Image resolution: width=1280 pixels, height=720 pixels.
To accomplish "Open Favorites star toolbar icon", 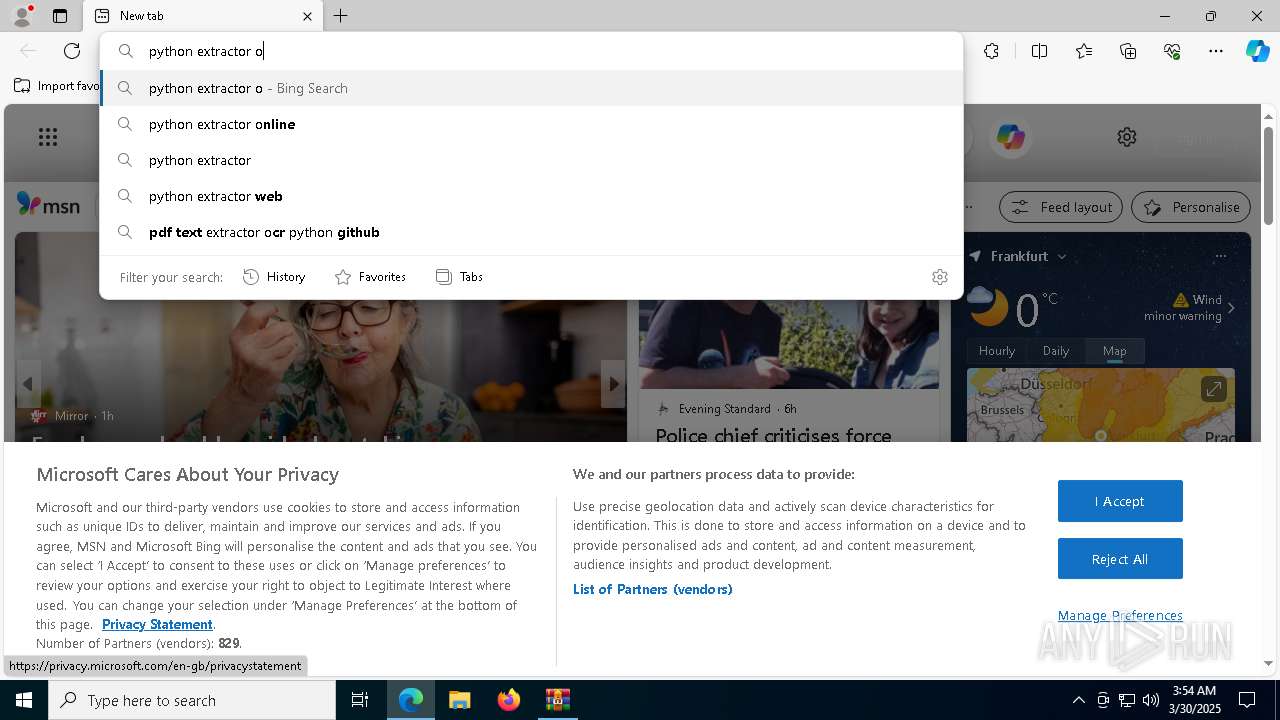I will click(1084, 51).
